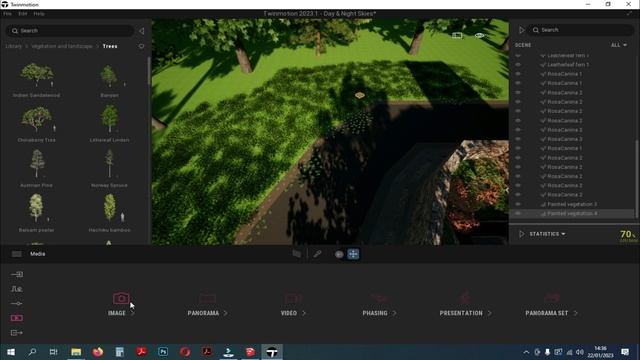Click the system tray volume icon
640x360 pixels.
(x=580, y=352)
